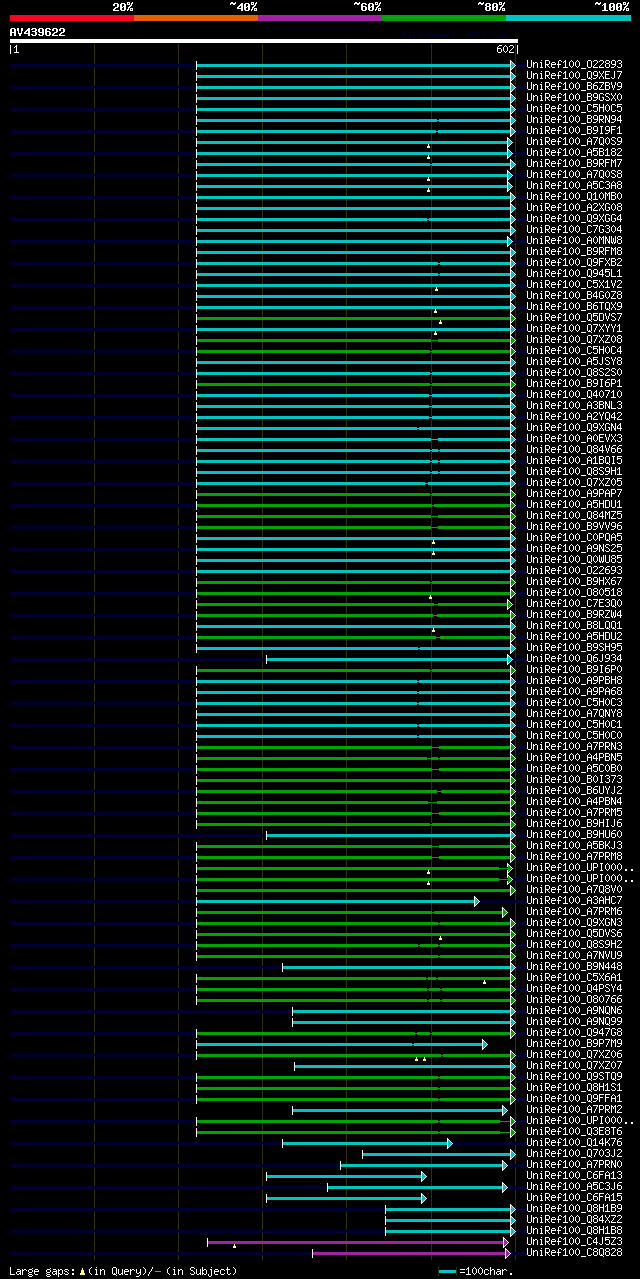Image resolution: width=640 pixels, height=1279 pixels.
Task: Open the UniRef100_A5JSY8 hit
Action: coord(574,361)
